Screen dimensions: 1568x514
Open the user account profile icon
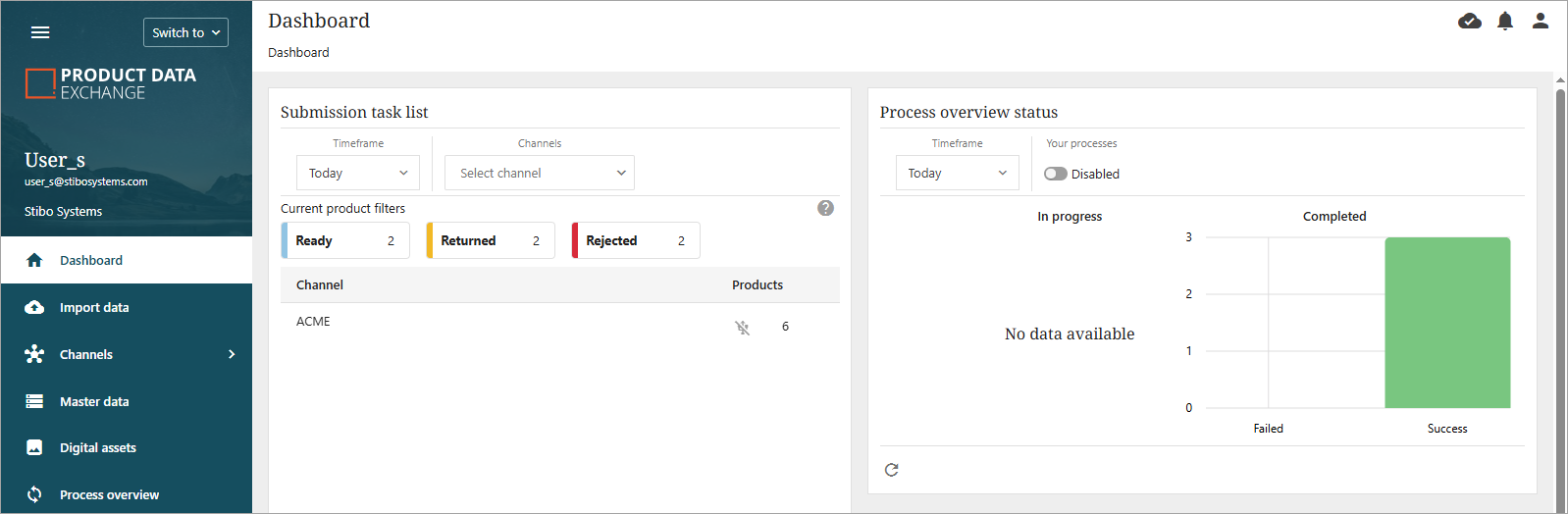point(1540,21)
